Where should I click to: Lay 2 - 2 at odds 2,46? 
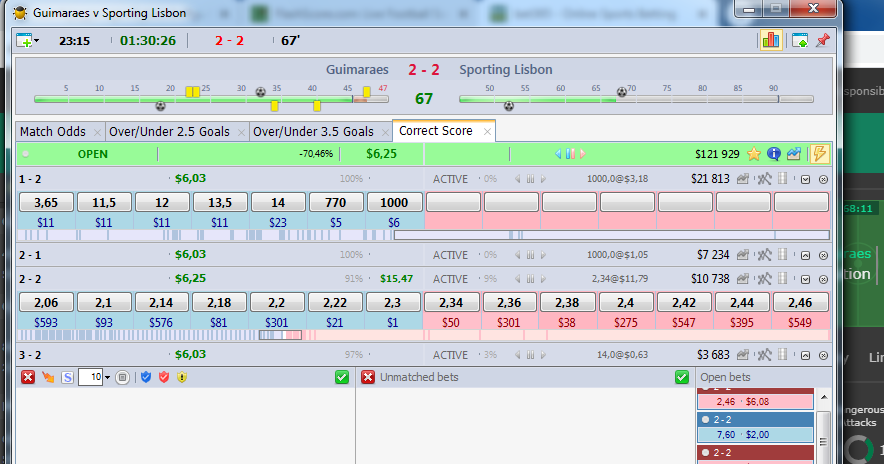pyautogui.click(x=801, y=302)
